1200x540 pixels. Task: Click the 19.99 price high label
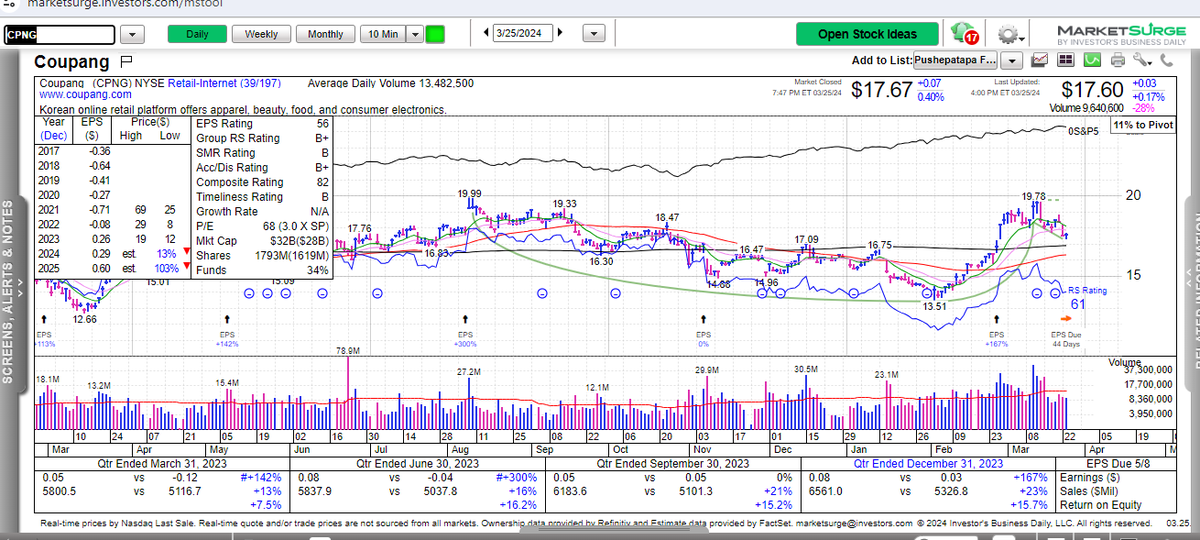[x=469, y=193]
